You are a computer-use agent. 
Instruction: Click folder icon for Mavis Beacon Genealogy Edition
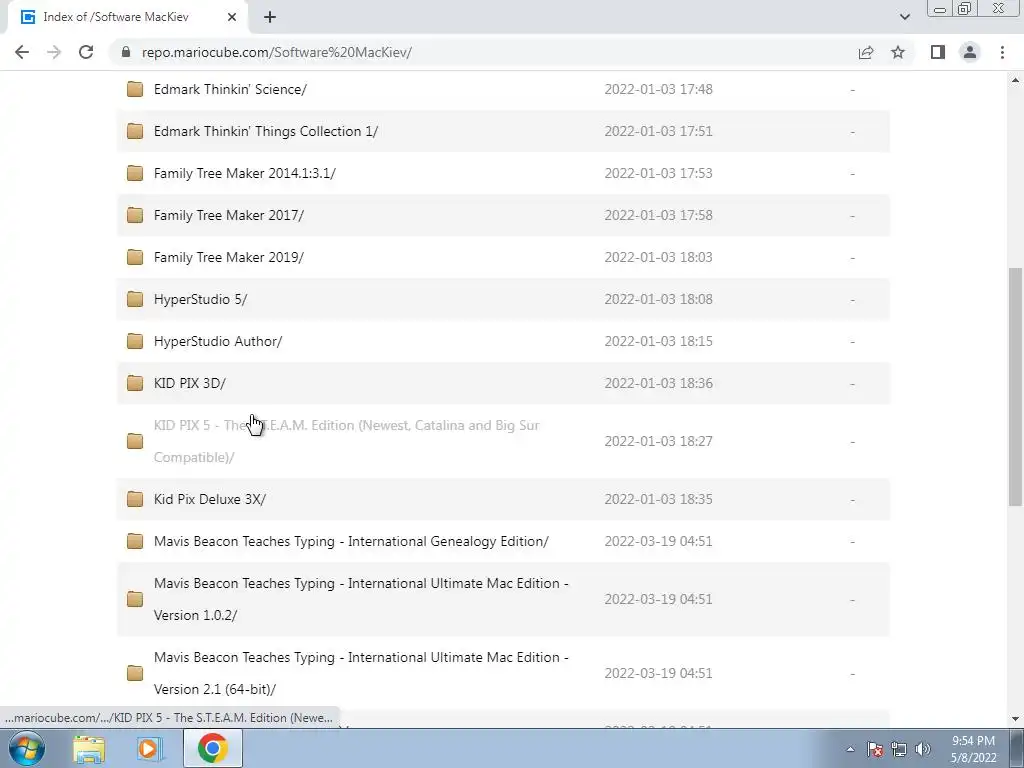point(135,541)
